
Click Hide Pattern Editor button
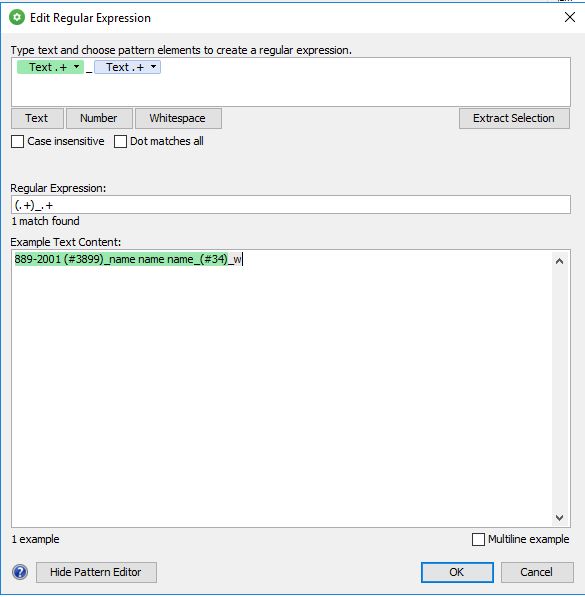pyautogui.click(x=96, y=572)
